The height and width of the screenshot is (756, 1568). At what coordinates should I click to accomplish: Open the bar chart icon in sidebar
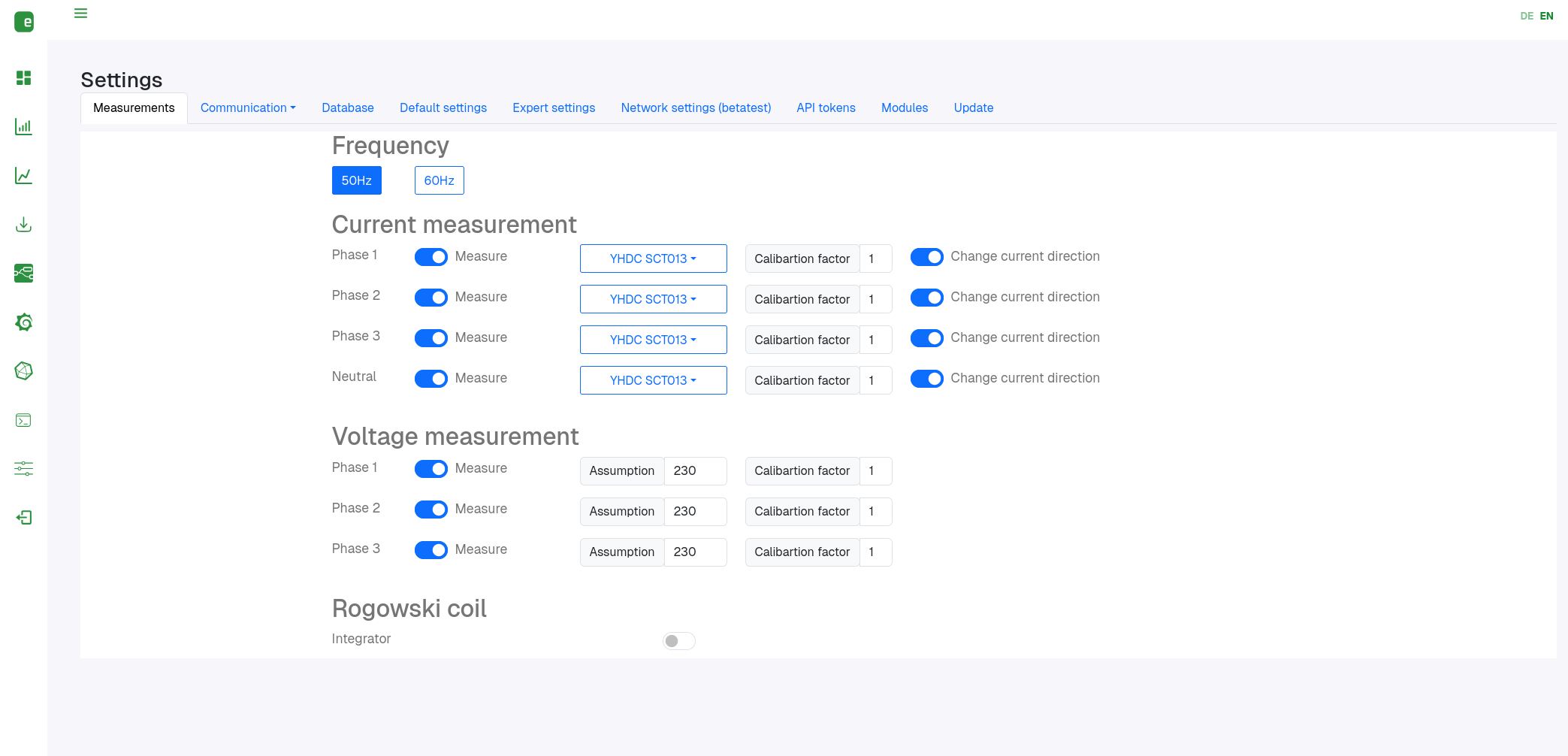pos(23,127)
